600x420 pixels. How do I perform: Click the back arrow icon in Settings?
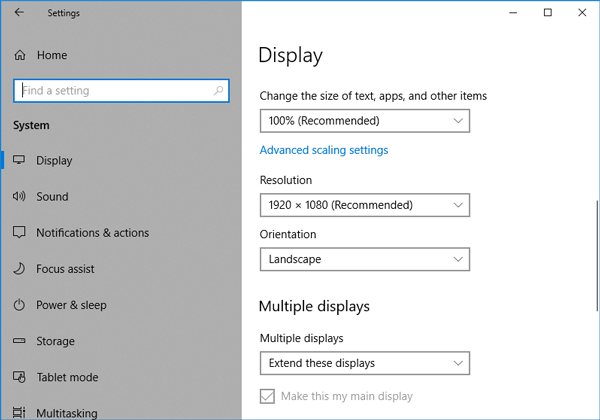click(x=20, y=14)
